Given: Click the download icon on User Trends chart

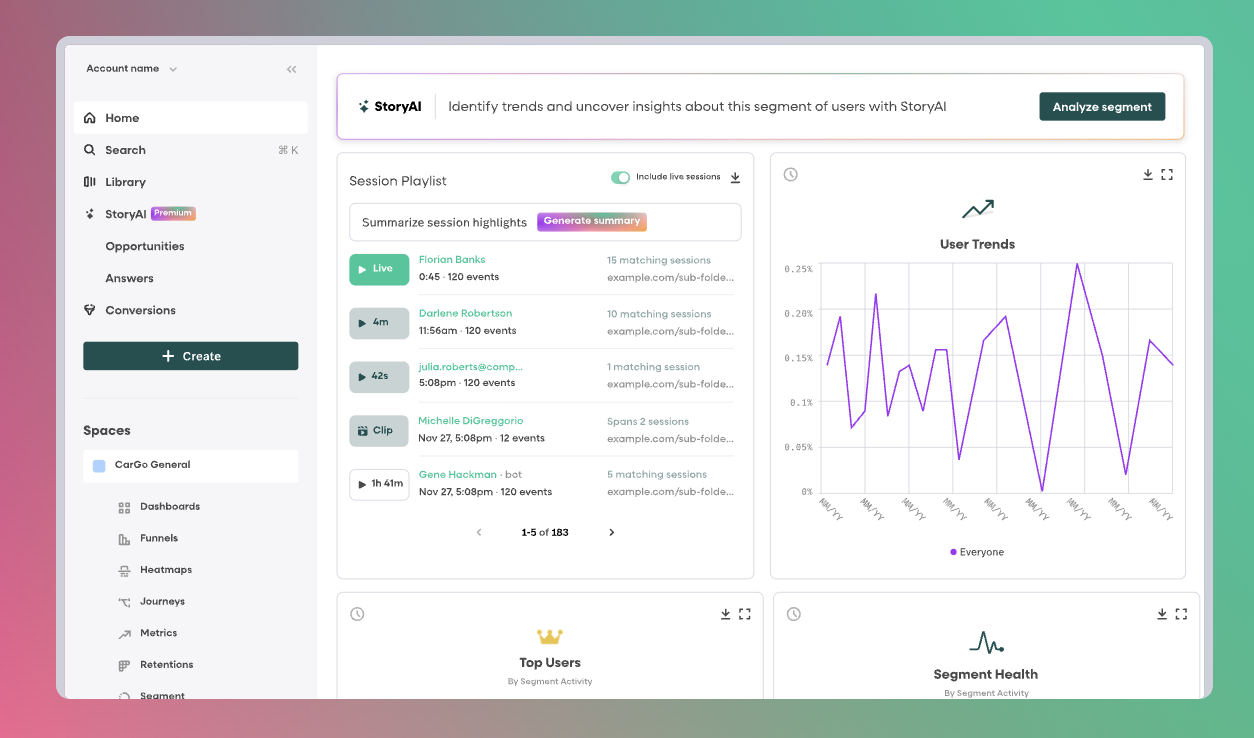Looking at the screenshot, I should pyautogui.click(x=1148, y=174).
